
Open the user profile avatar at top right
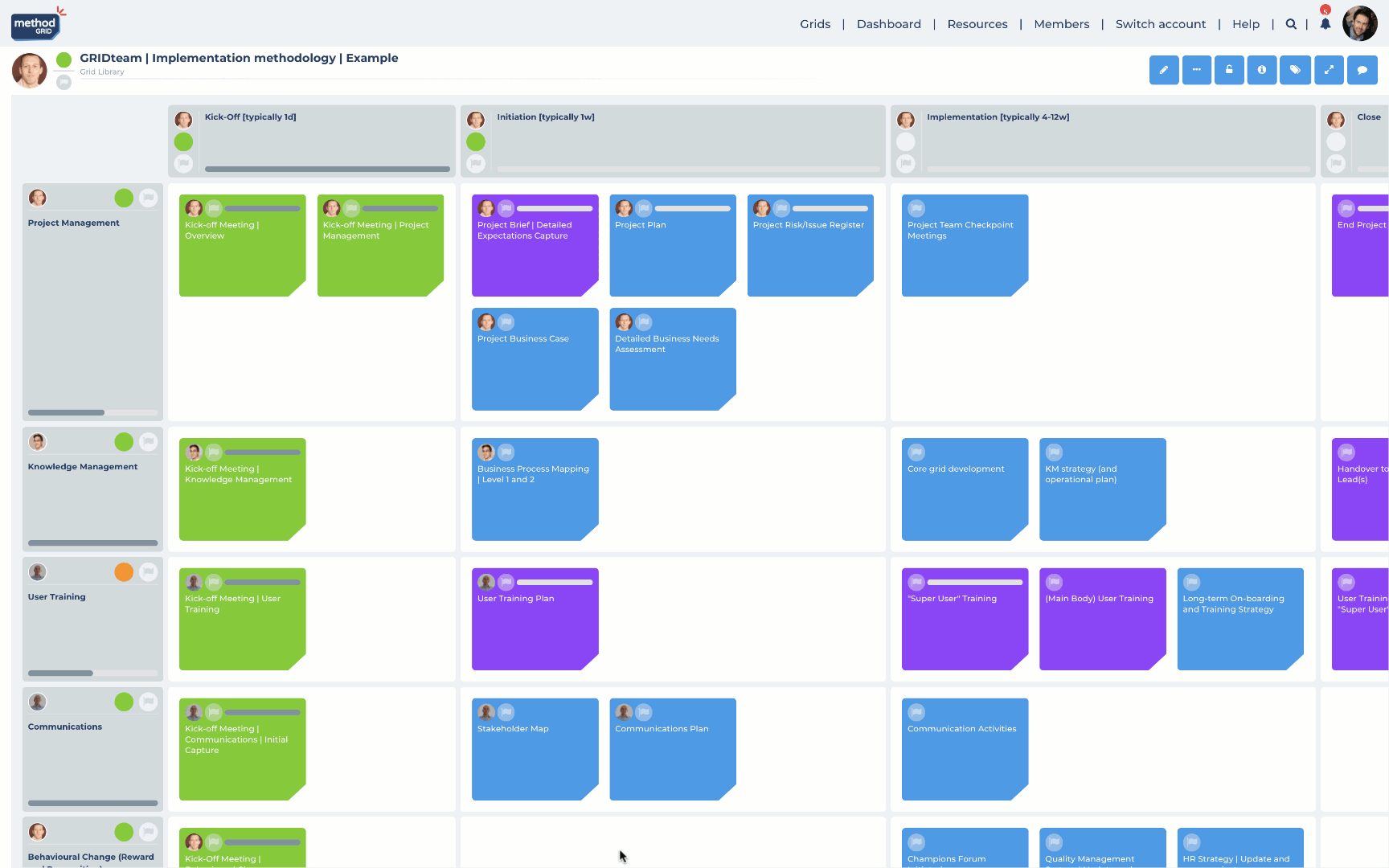(1360, 23)
